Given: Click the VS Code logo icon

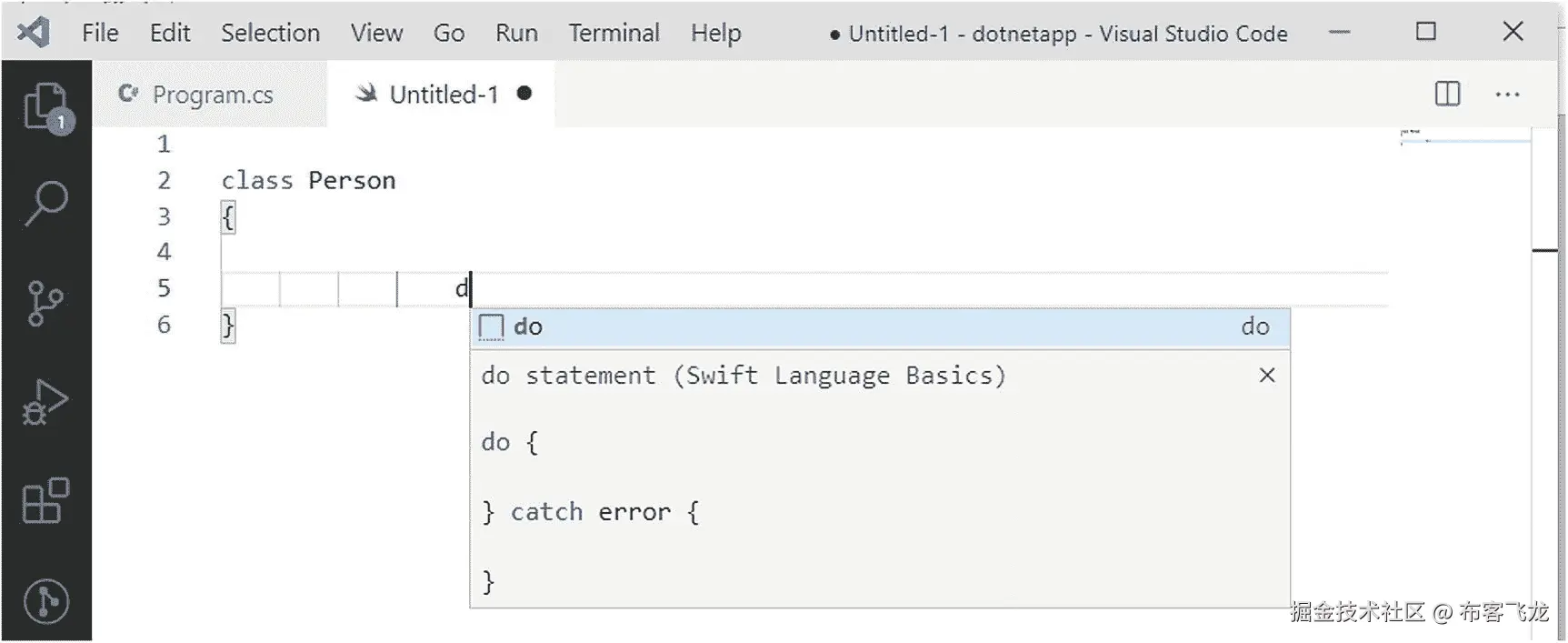Looking at the screenshot, I should [x=35, y=33].
